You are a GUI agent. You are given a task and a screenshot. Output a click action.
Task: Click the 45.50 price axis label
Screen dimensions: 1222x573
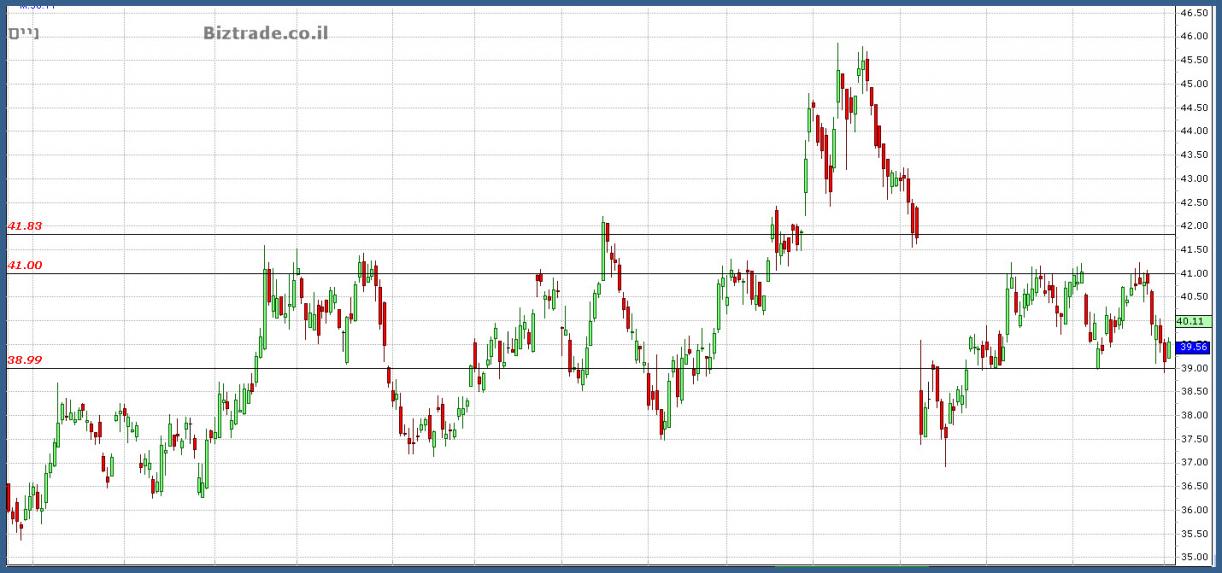(x=1194, y=60)
